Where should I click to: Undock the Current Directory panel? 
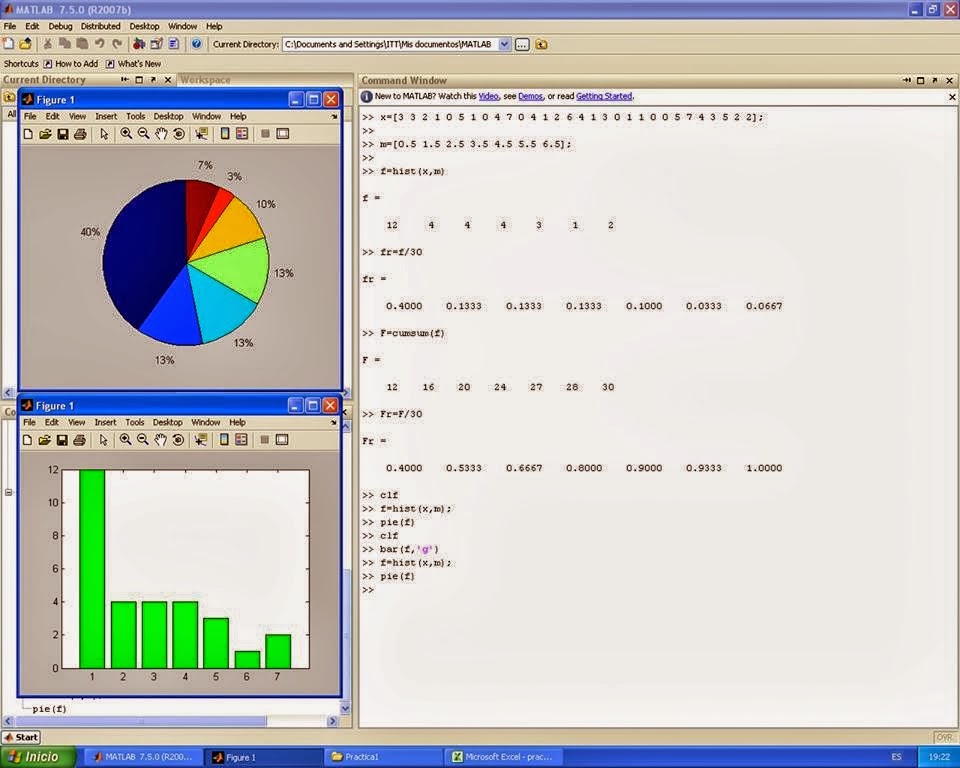pyautogui.click(x=153, y=80)
